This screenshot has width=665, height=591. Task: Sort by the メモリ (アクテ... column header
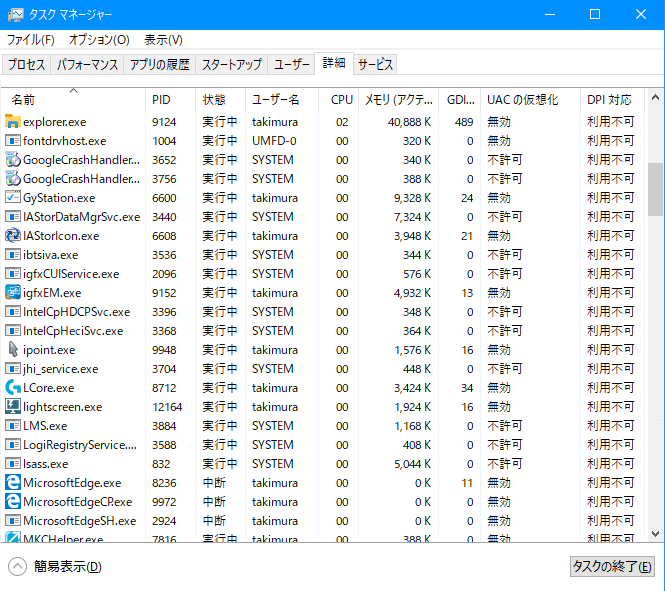point(399,100)
